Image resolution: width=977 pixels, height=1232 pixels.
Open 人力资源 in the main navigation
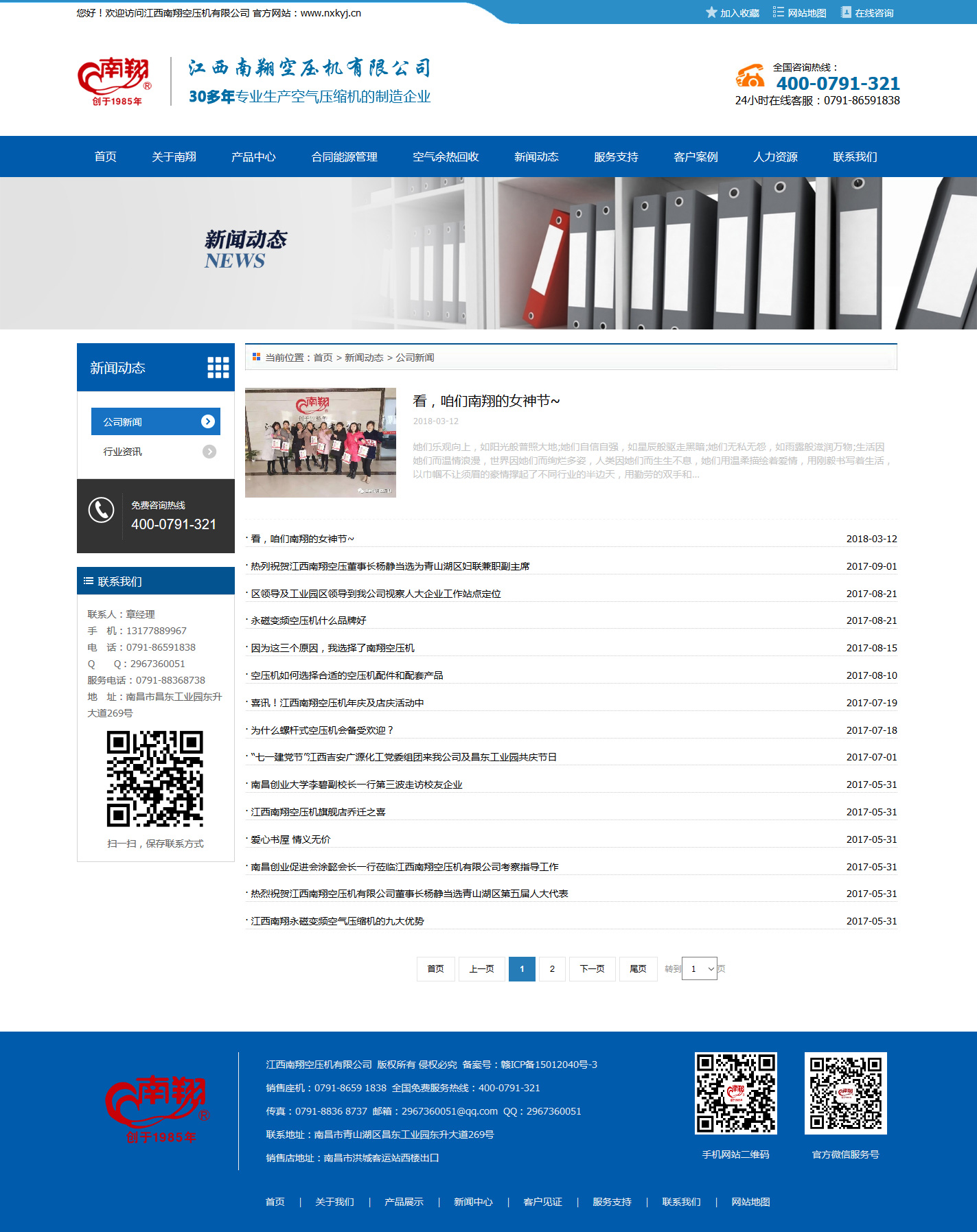[x=775, y=156]
